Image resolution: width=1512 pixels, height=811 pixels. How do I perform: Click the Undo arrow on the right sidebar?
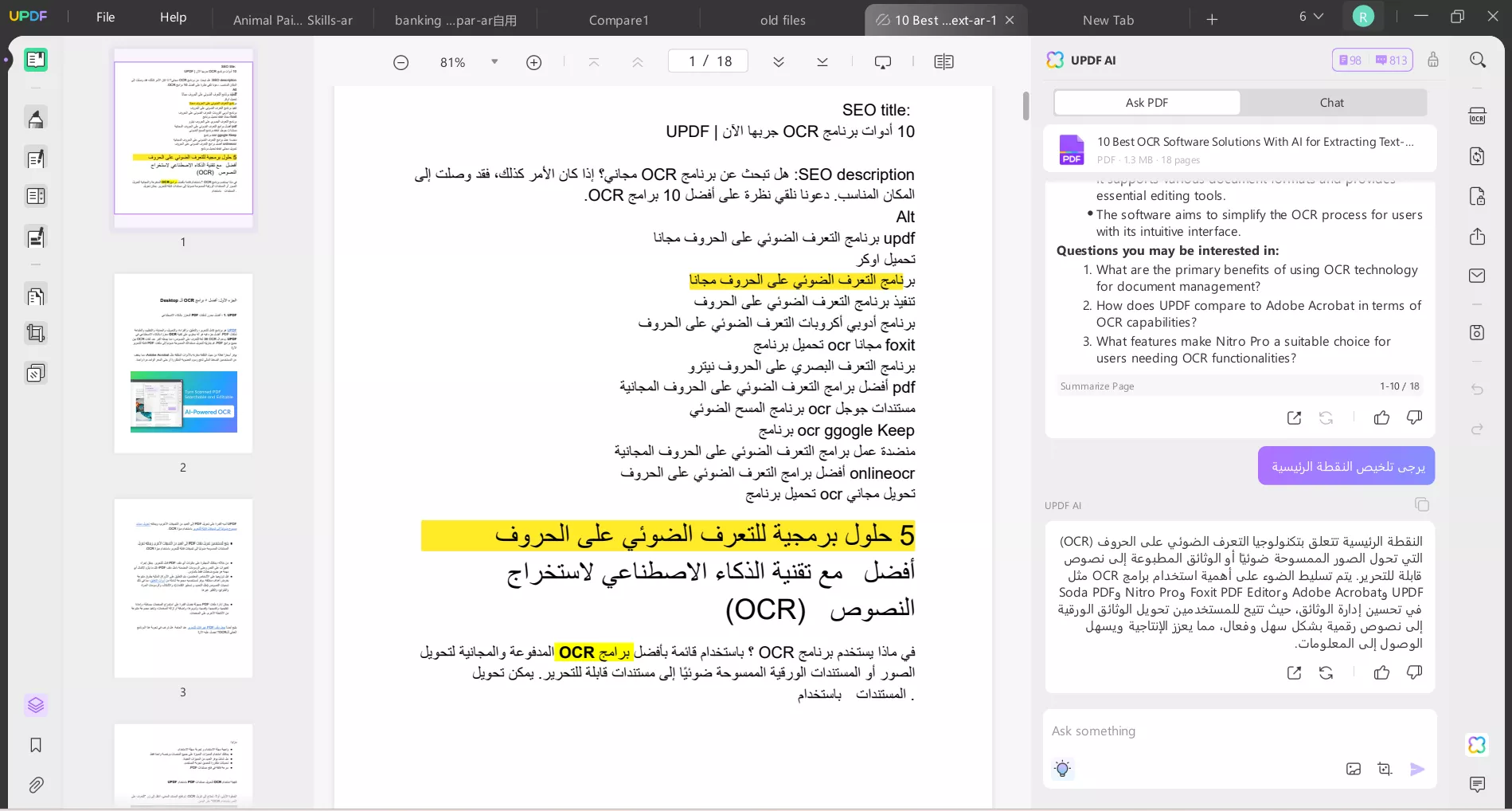coord(1477,390)
